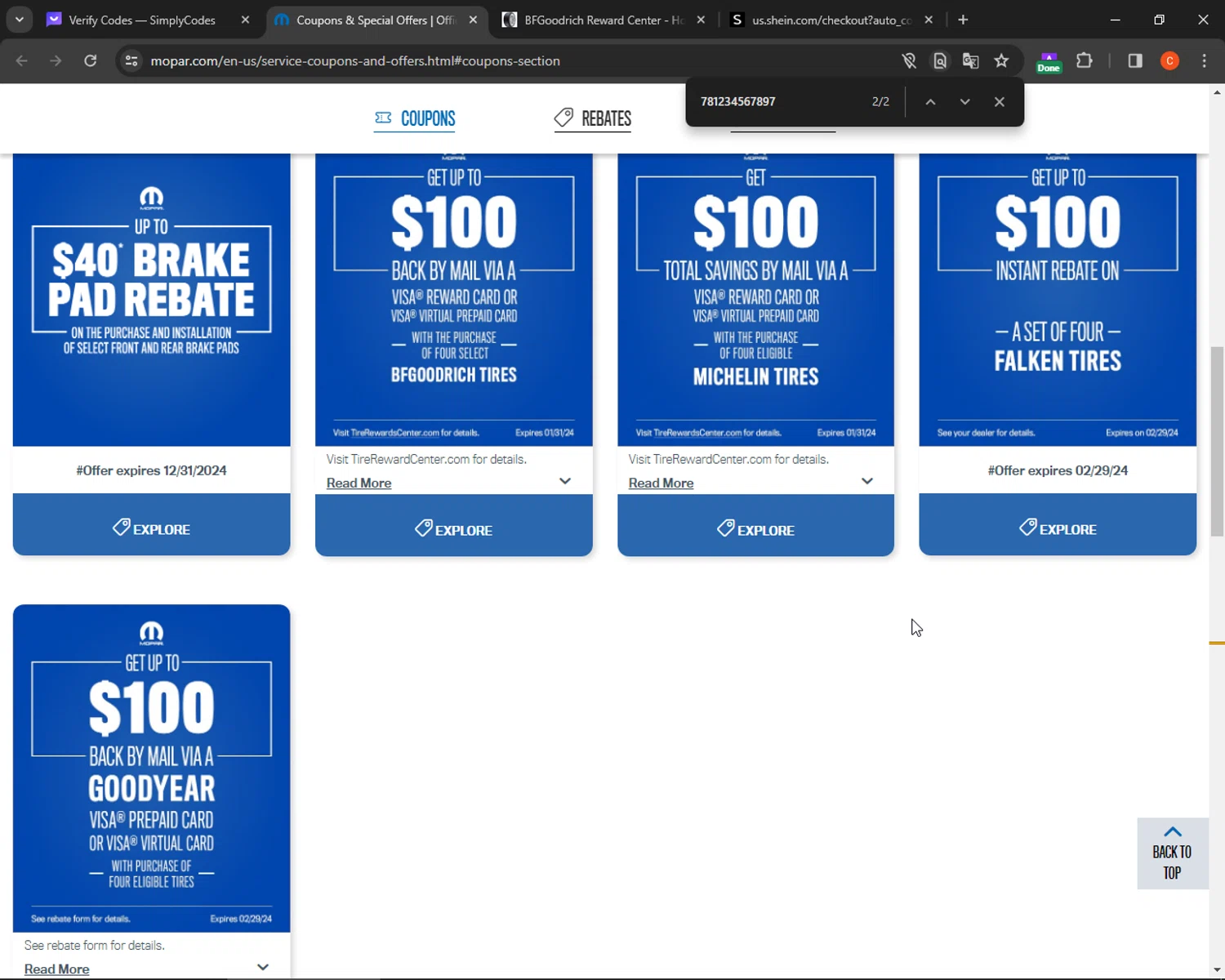This screenshot has width=1225, height=980.
Task: Jump to previous find result
Action: coord(930,101)
